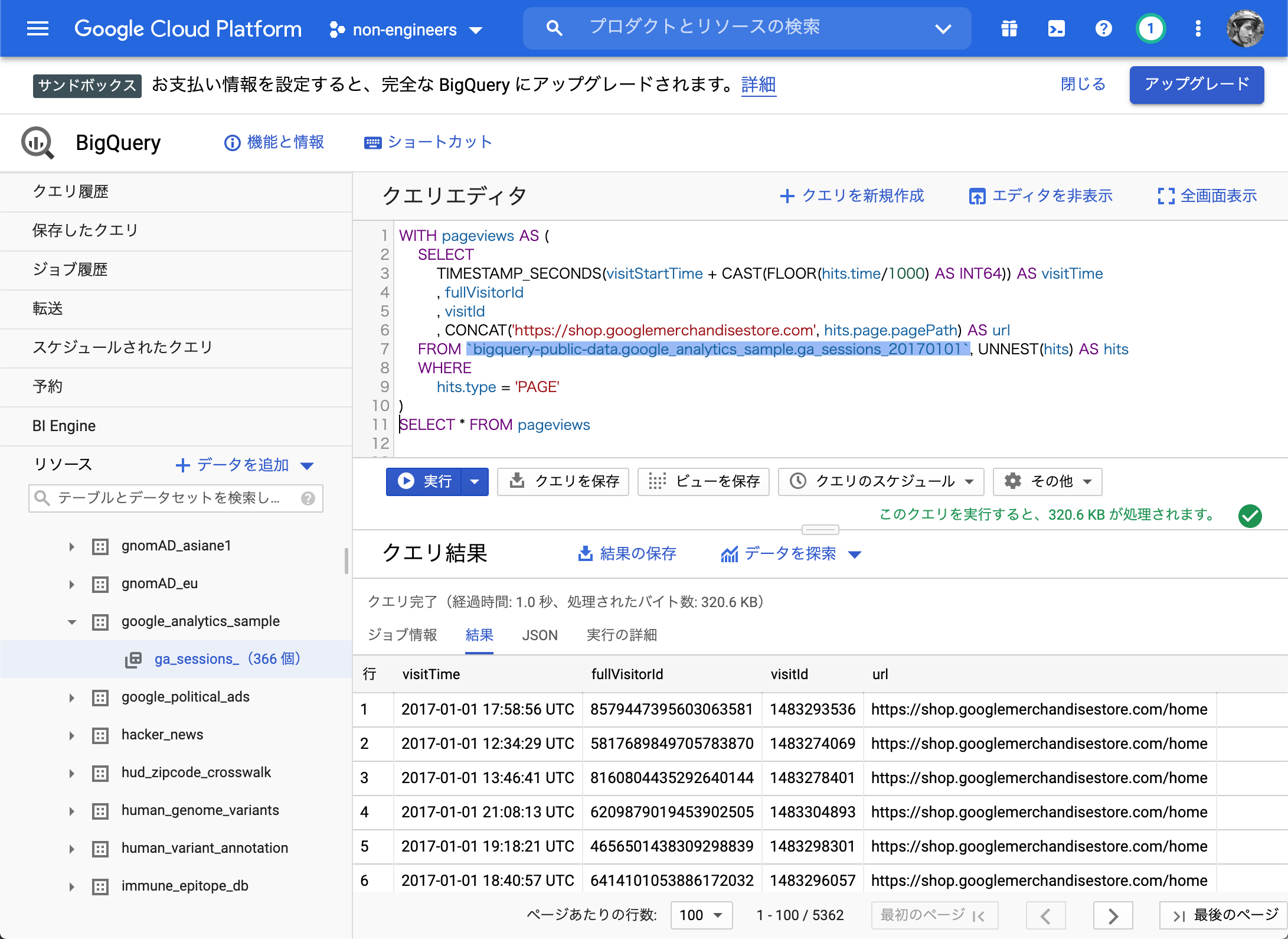Click visitId cell 1483293536
This screenshot has width=1288, height=939.
tap(812, 709)
